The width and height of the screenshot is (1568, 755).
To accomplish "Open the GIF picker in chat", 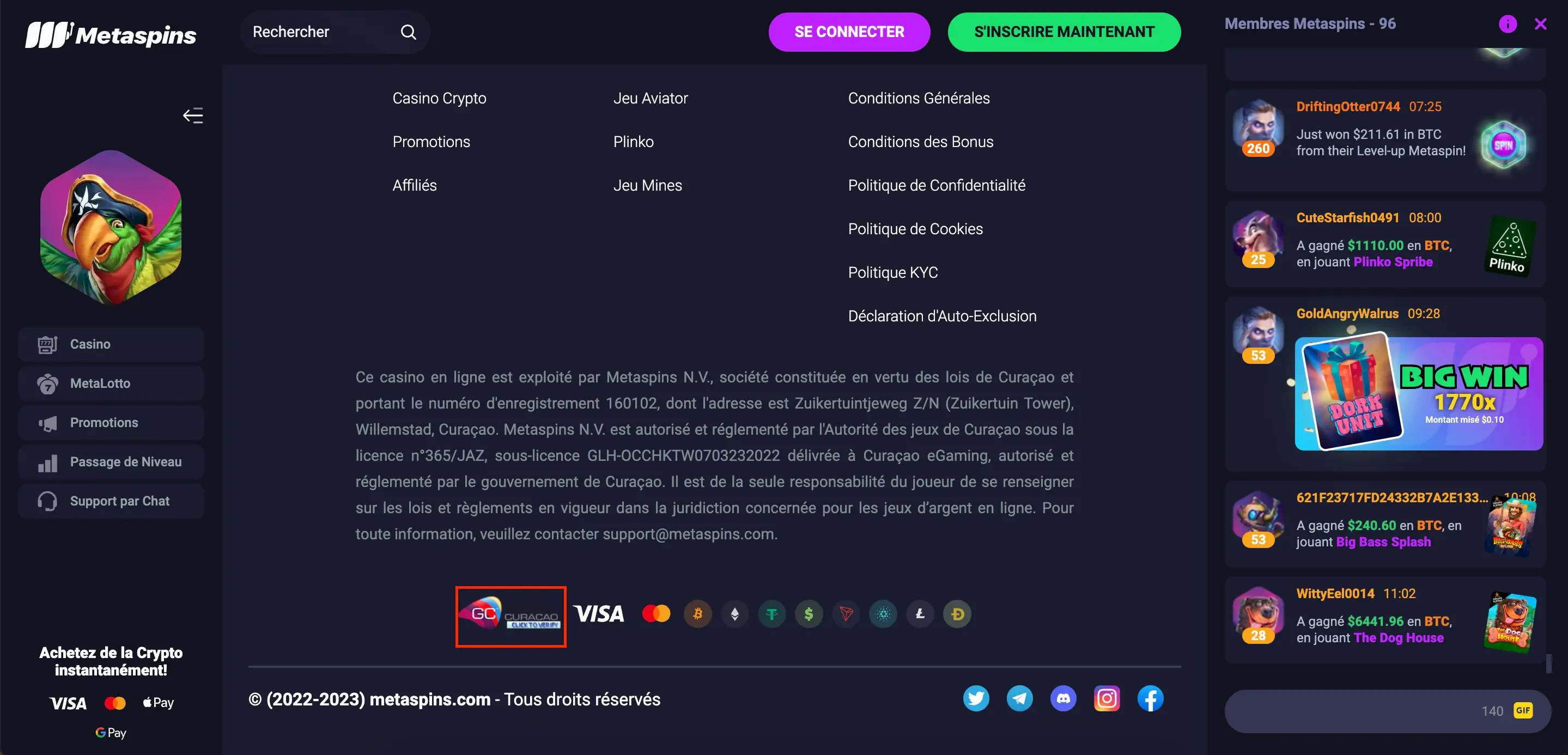I will tap(1523, 710).
